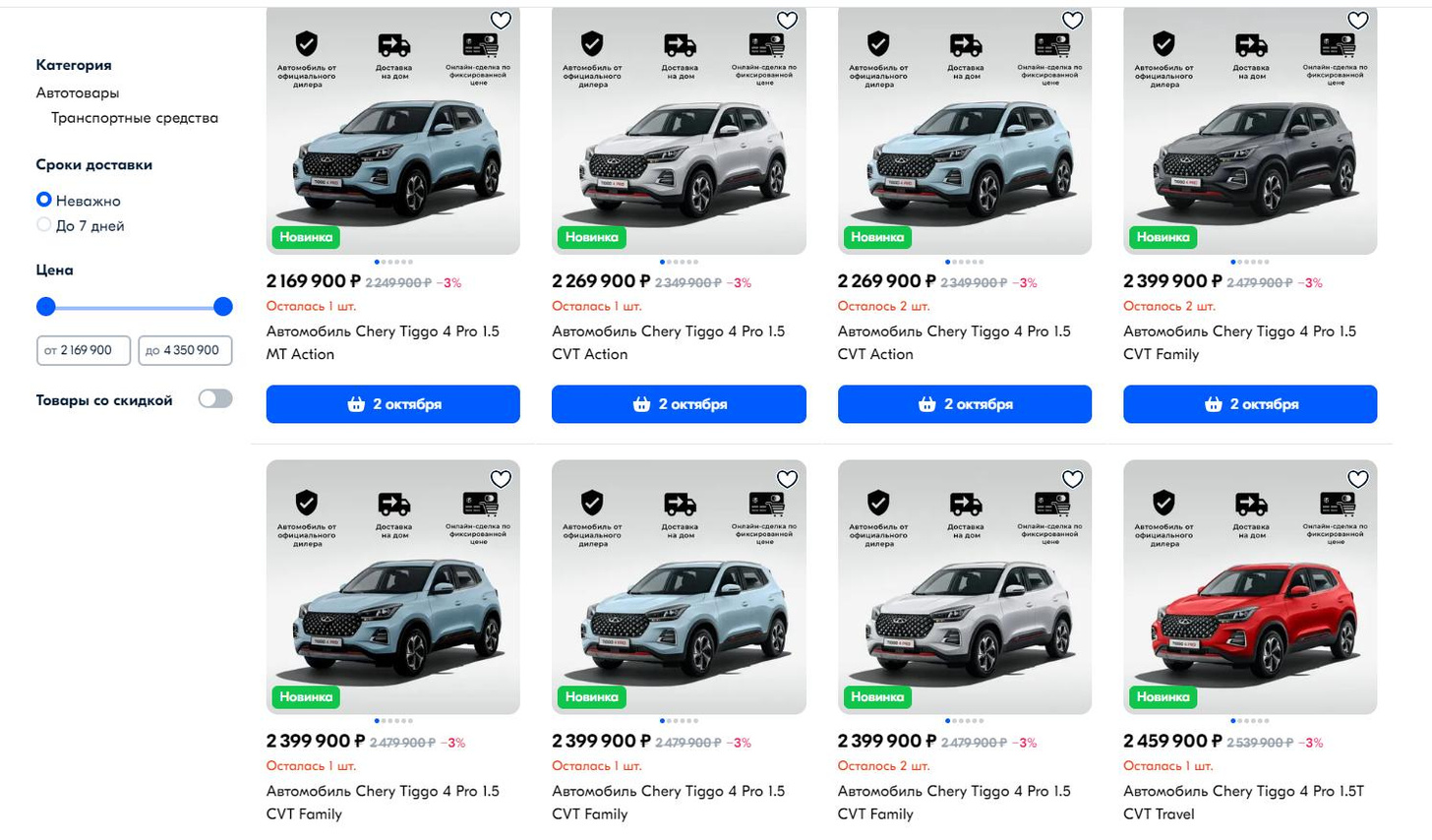Select the "Неважно" delivery time option
The height and width of the screenshot is (840, 1432).
[44, 200]
